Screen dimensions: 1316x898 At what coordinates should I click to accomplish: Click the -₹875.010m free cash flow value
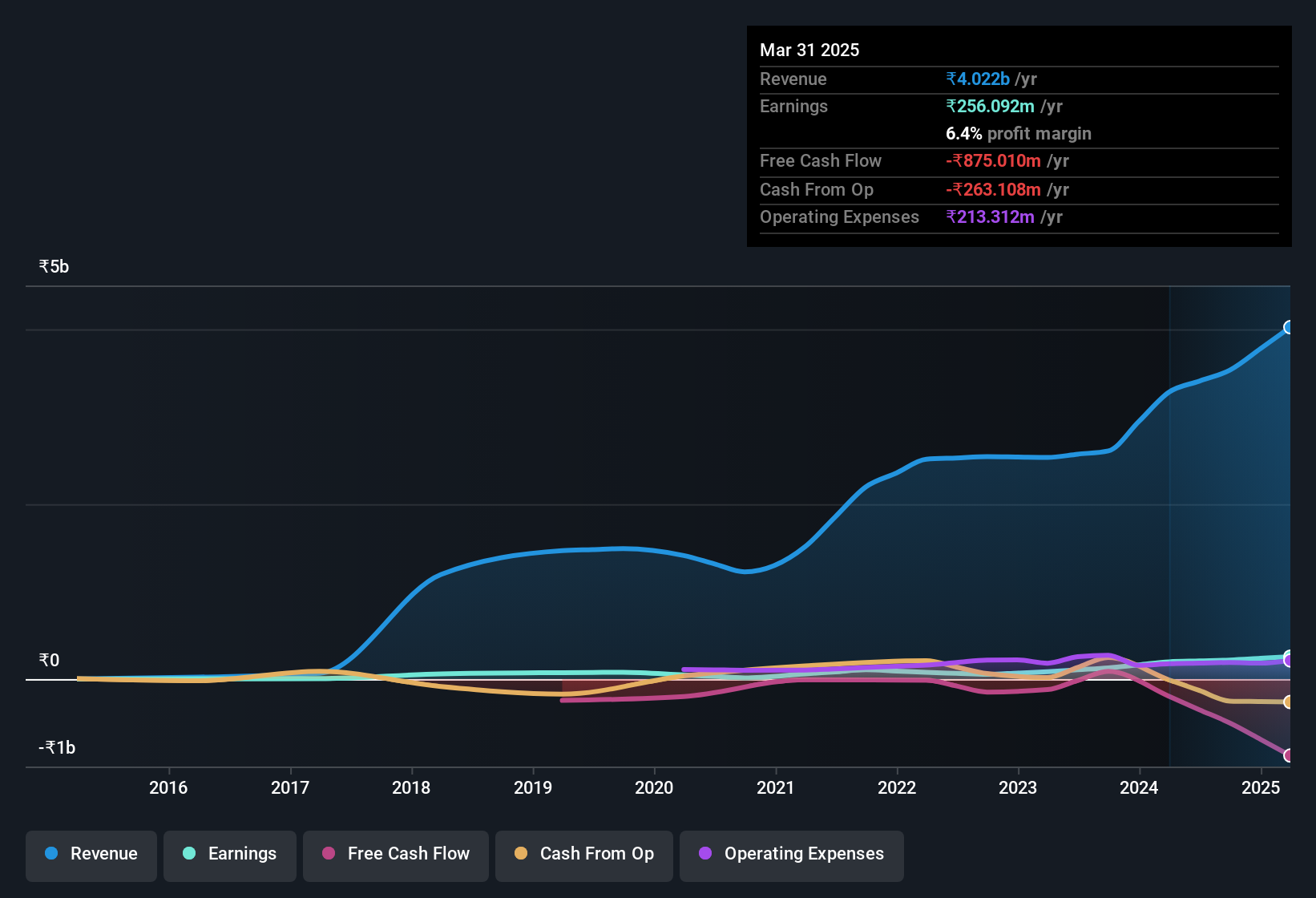993,160
